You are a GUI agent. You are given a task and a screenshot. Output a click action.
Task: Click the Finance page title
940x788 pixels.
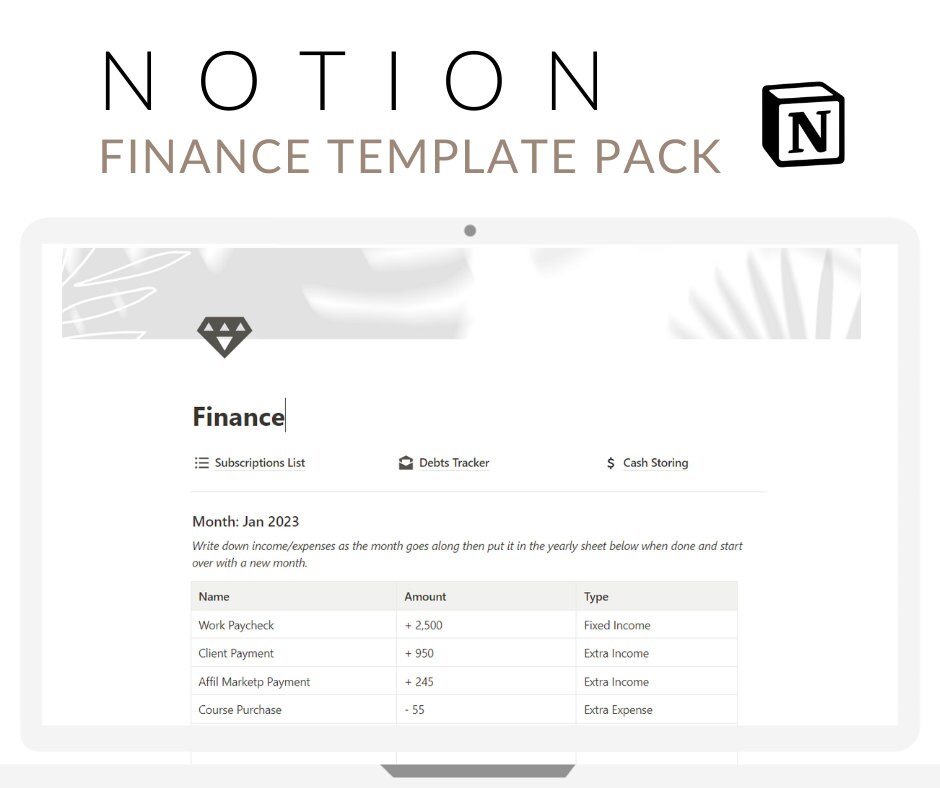tap(239, 417)
